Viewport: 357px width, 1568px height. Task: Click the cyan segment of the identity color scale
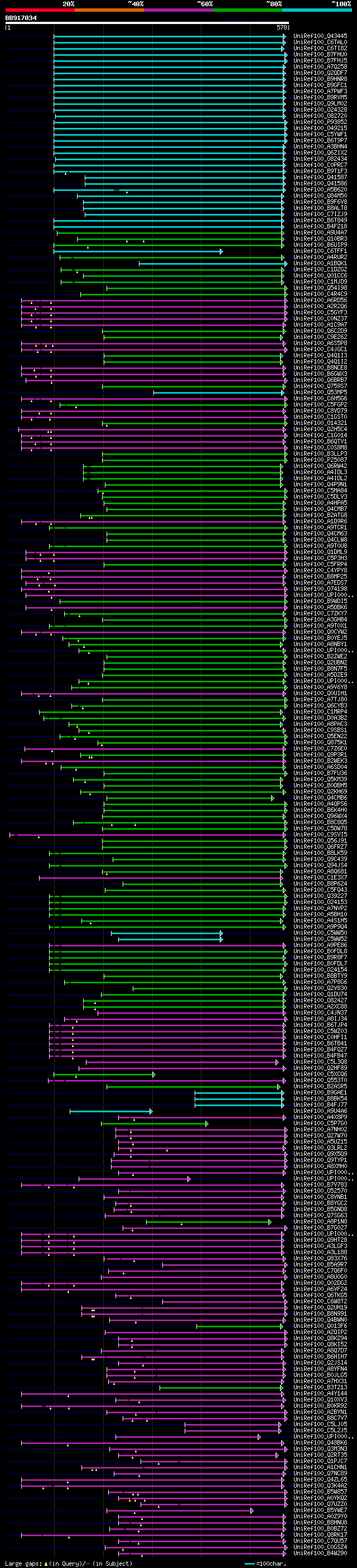pos(316,9)
